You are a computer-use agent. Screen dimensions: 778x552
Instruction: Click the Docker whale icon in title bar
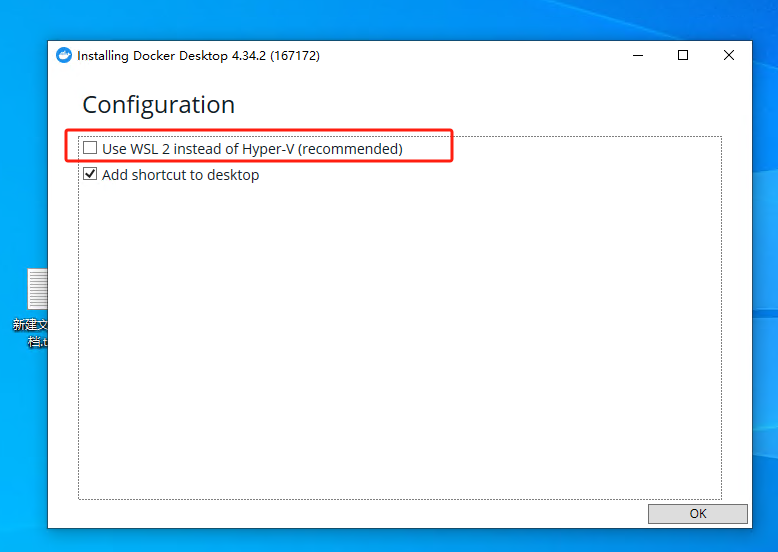pyautogui.click(x=64, y=56)
